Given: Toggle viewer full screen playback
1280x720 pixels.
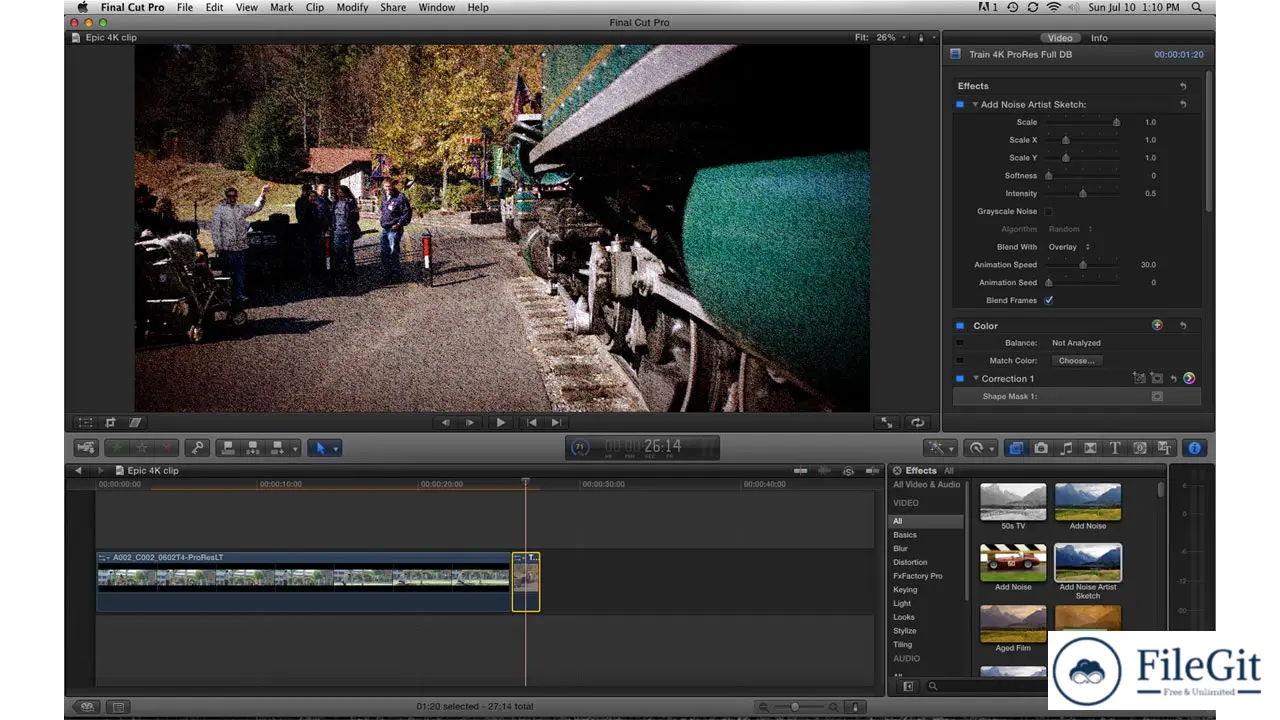Looking at the screenshot, I should click(x=887, y=423).
